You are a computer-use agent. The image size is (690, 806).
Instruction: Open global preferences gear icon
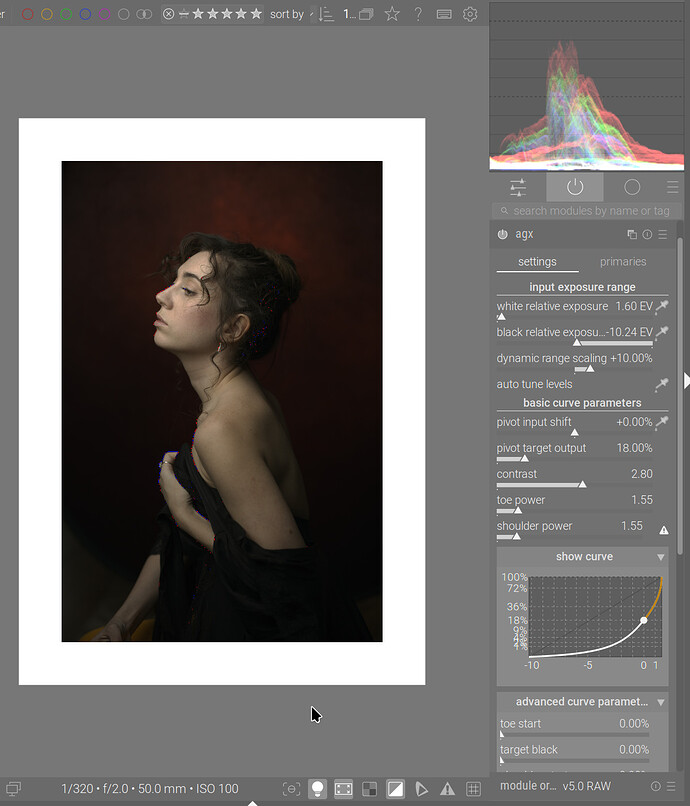coord(470,15)
